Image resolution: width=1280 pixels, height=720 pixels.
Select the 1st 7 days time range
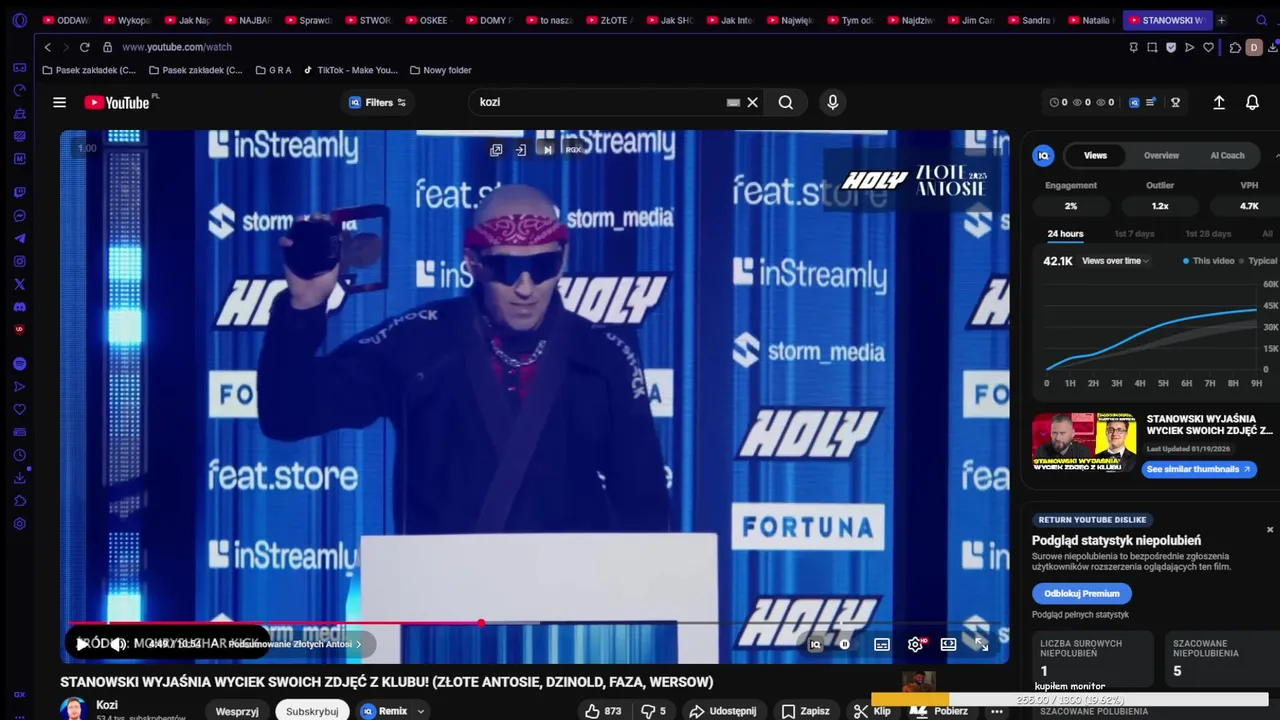tap(1134, 234)
